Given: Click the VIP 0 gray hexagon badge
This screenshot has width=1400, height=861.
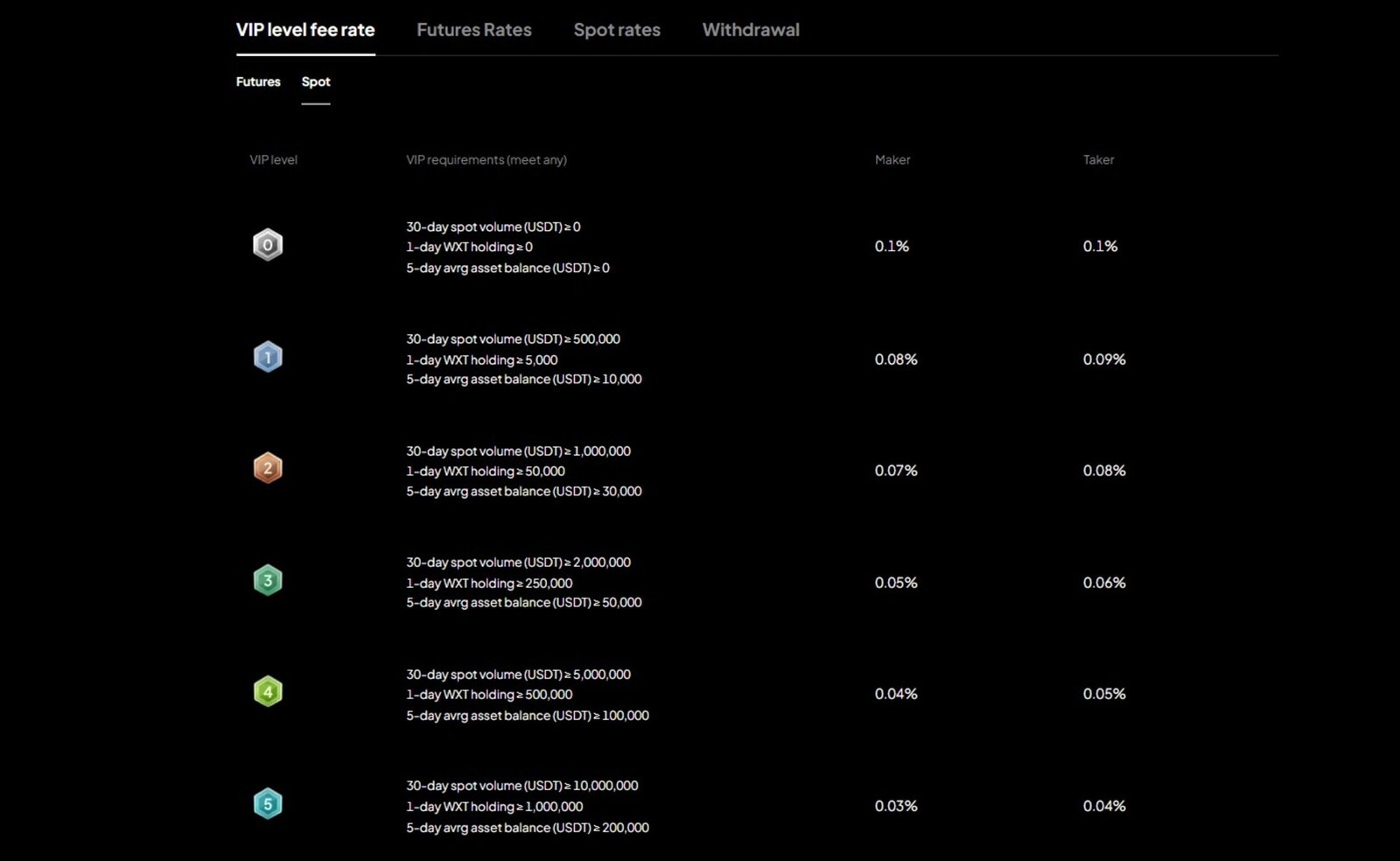Looking at the screenshot, I should (x=268, y=245).
